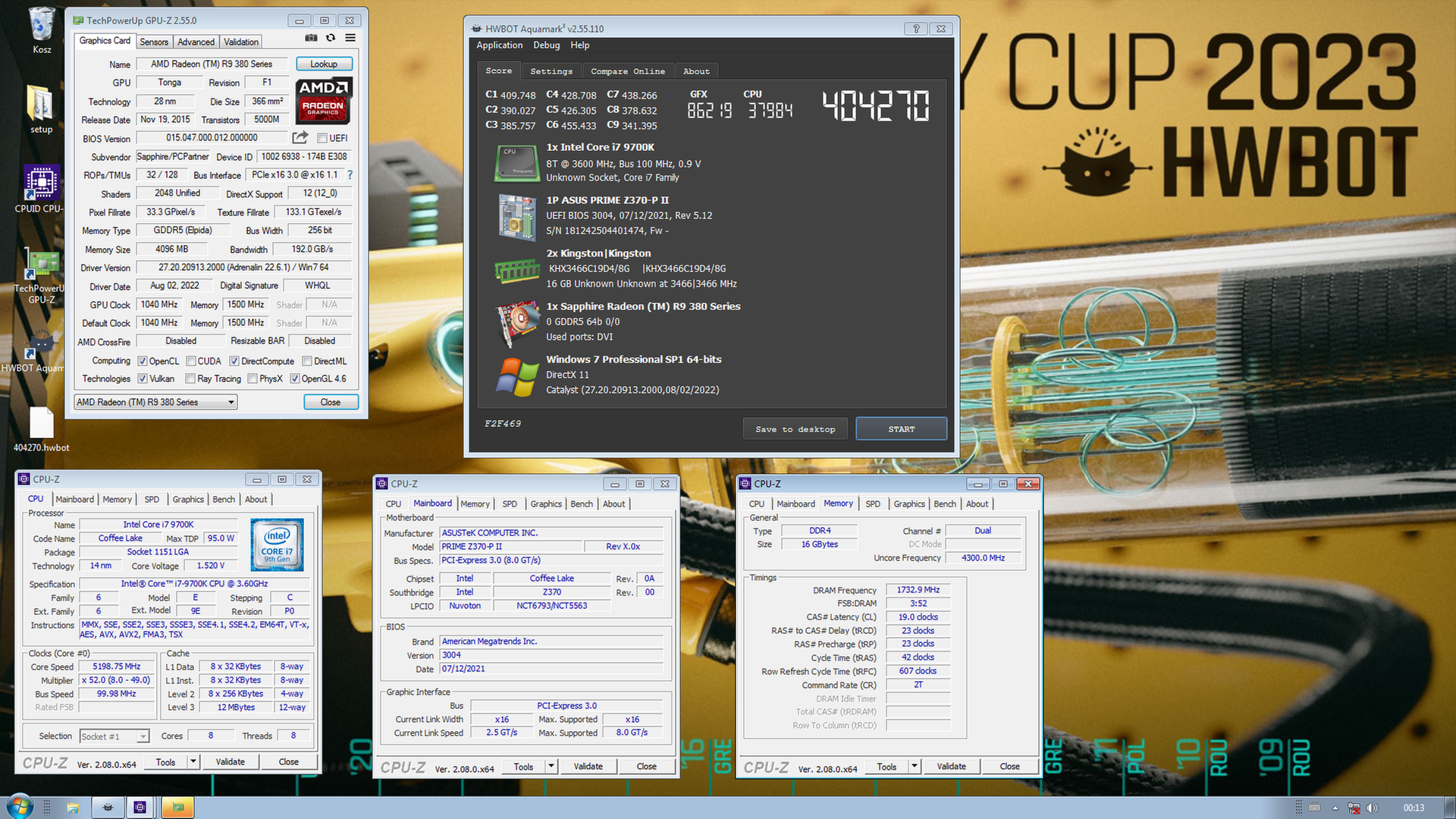Image resolution: width=1456 pixels, height=819 pixels.
Task: Open TechPowerUp GPU-Z desktop shortcut
Action: (x=39, y=277)
